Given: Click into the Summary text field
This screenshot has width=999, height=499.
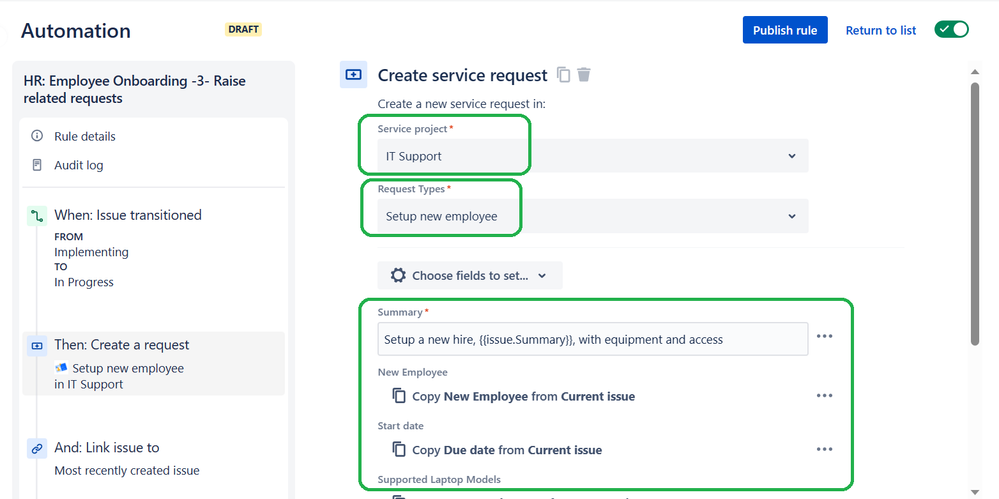Looking at the screenshot, I should (x=593, y=339).
